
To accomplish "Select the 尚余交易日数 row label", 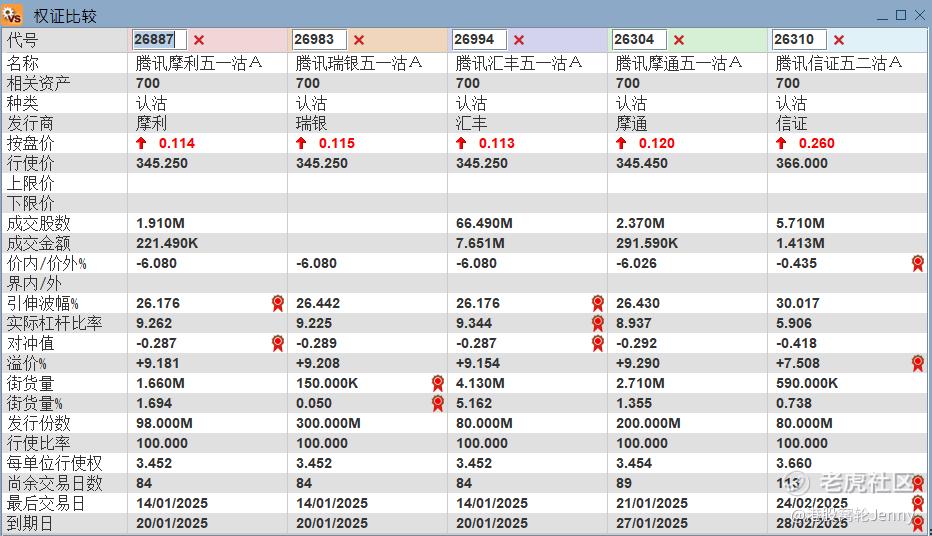I will [x=54, y=483].
